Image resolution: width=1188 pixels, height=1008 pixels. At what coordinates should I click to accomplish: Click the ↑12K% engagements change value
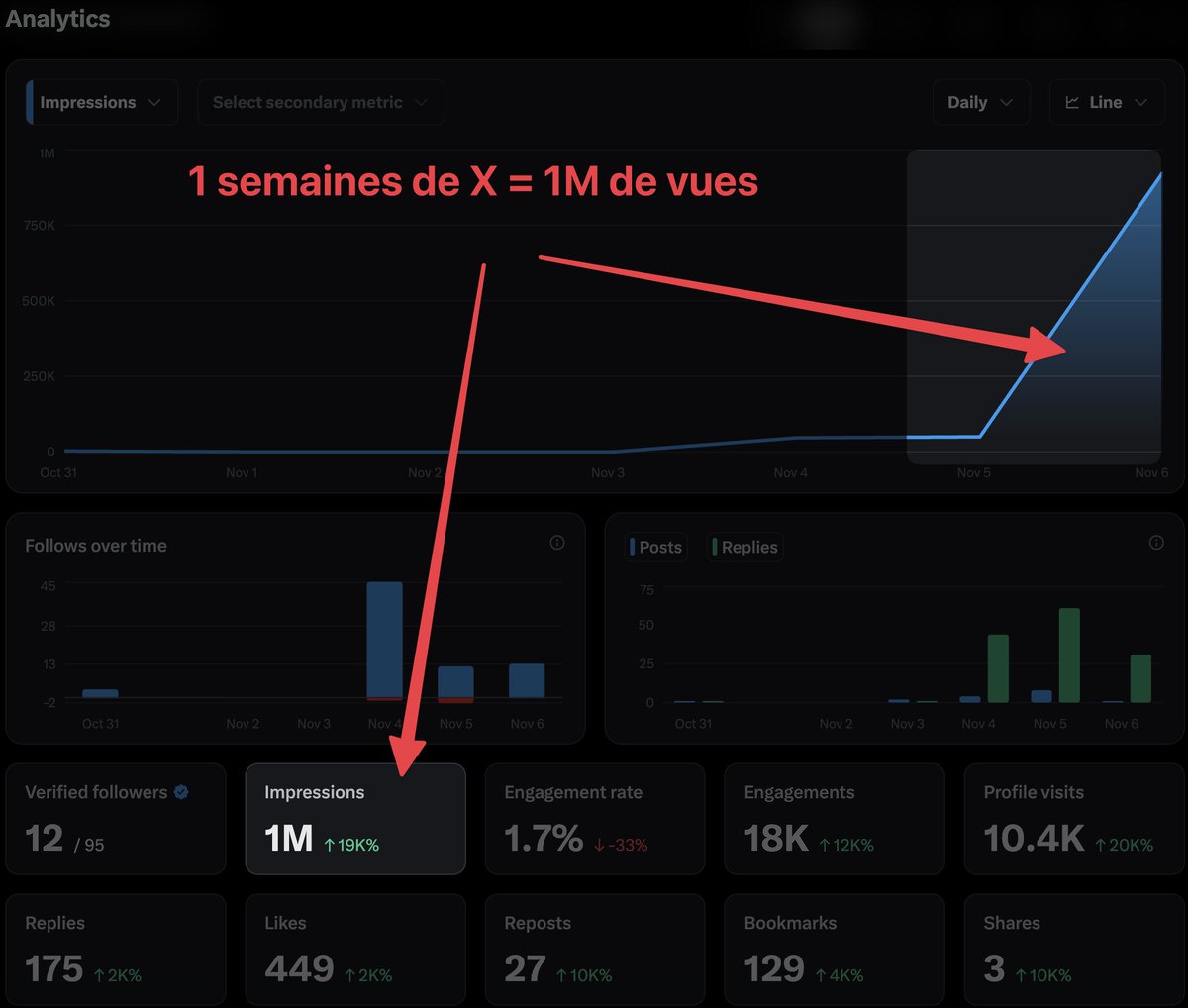click(846, 845)
